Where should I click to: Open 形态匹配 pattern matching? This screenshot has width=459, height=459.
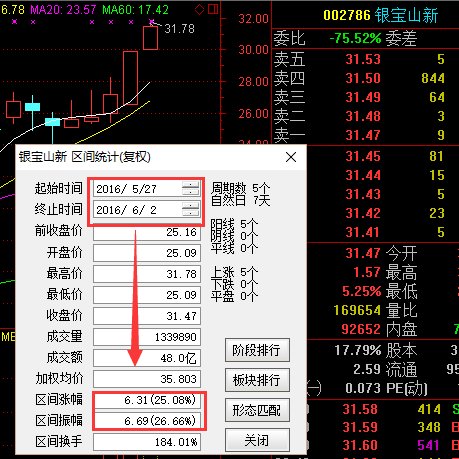pos(257,410)
